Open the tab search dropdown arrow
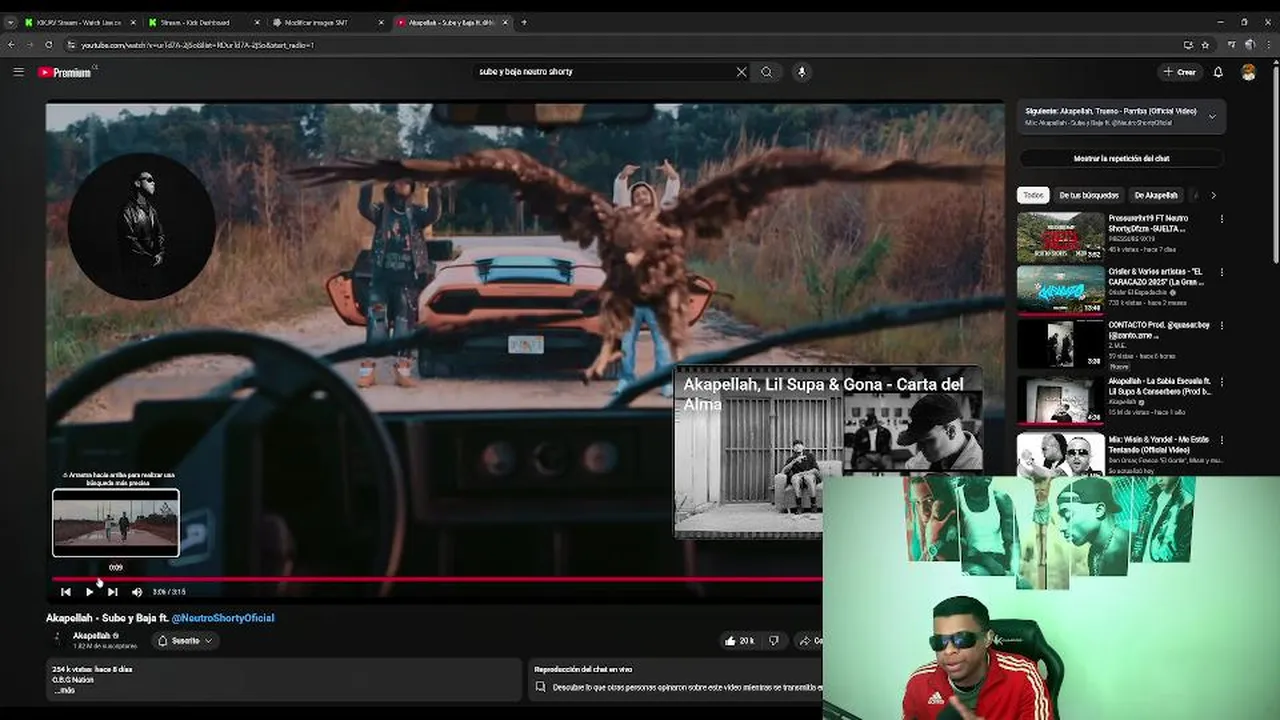 pos(9,22)
